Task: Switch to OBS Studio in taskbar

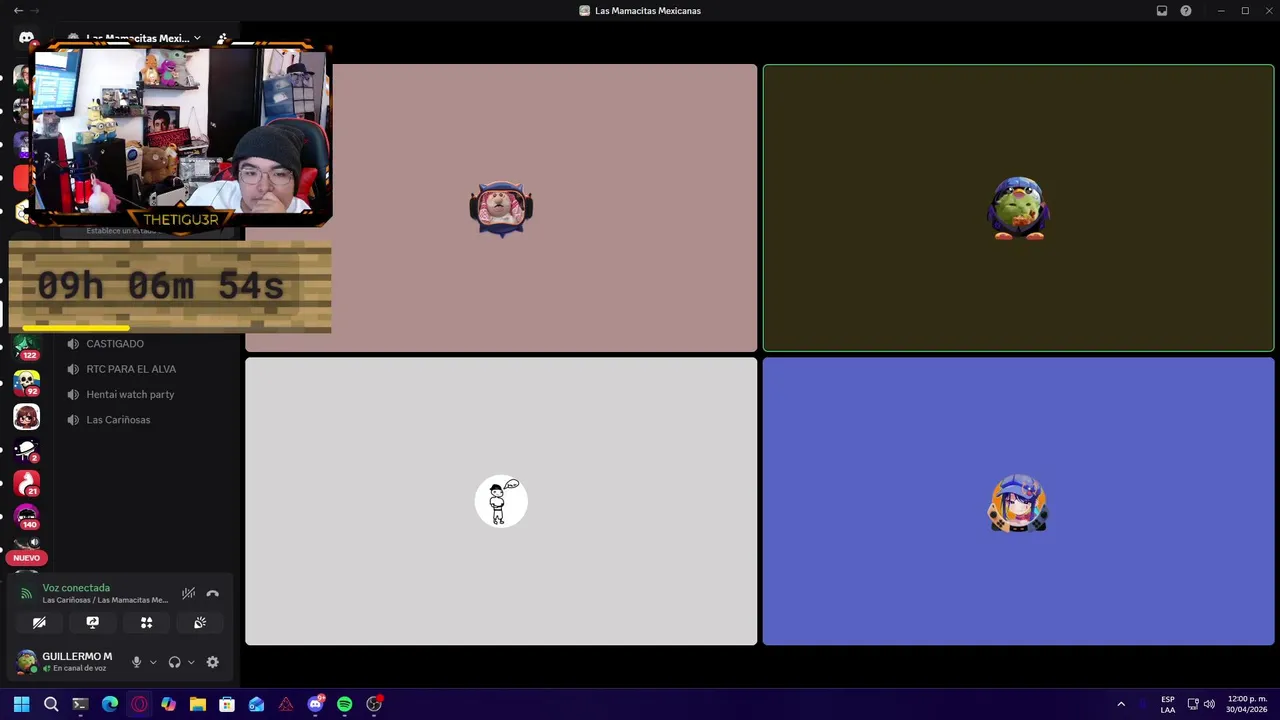Action: click(x=374, y=704)
